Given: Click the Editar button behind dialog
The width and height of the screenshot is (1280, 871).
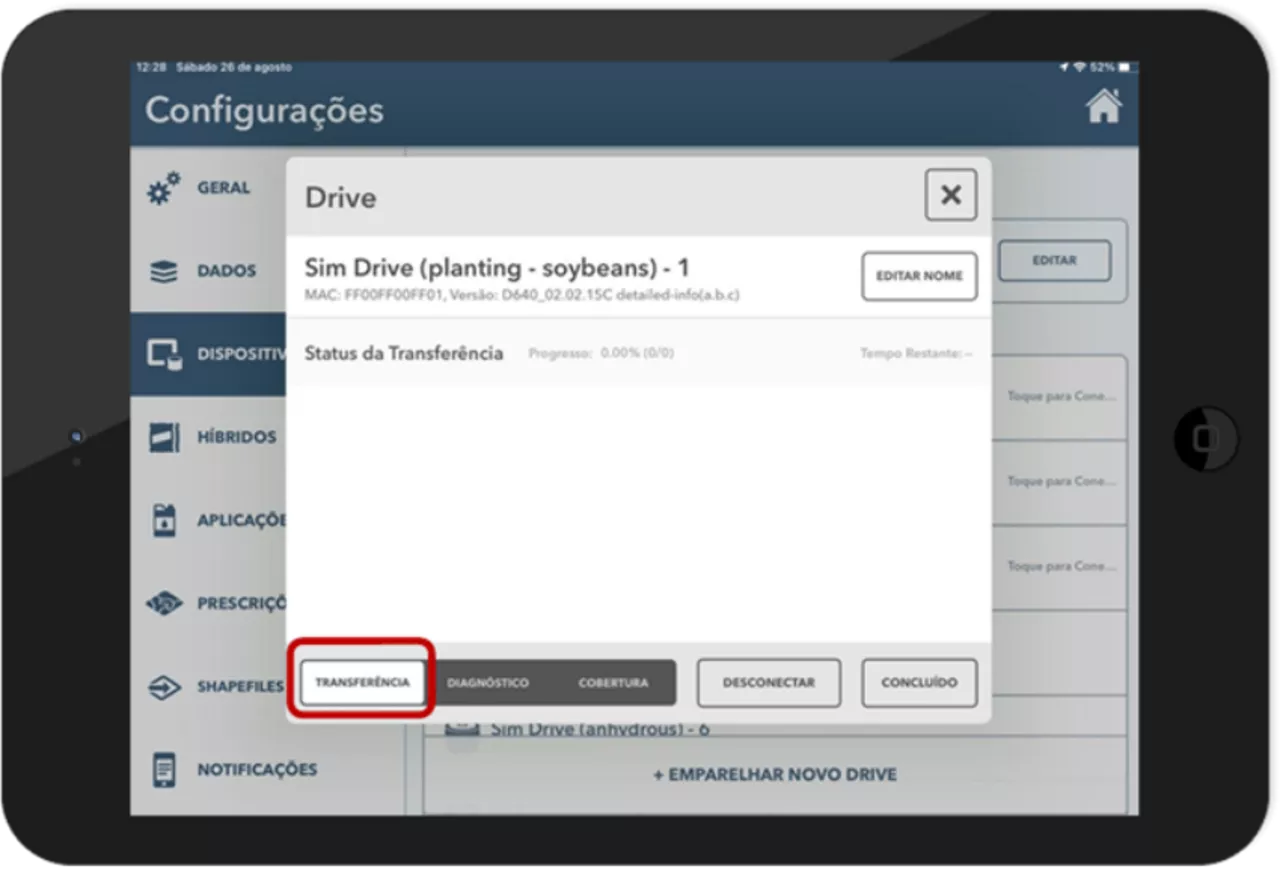Looking at the screenshot, I should (1054, 260).
